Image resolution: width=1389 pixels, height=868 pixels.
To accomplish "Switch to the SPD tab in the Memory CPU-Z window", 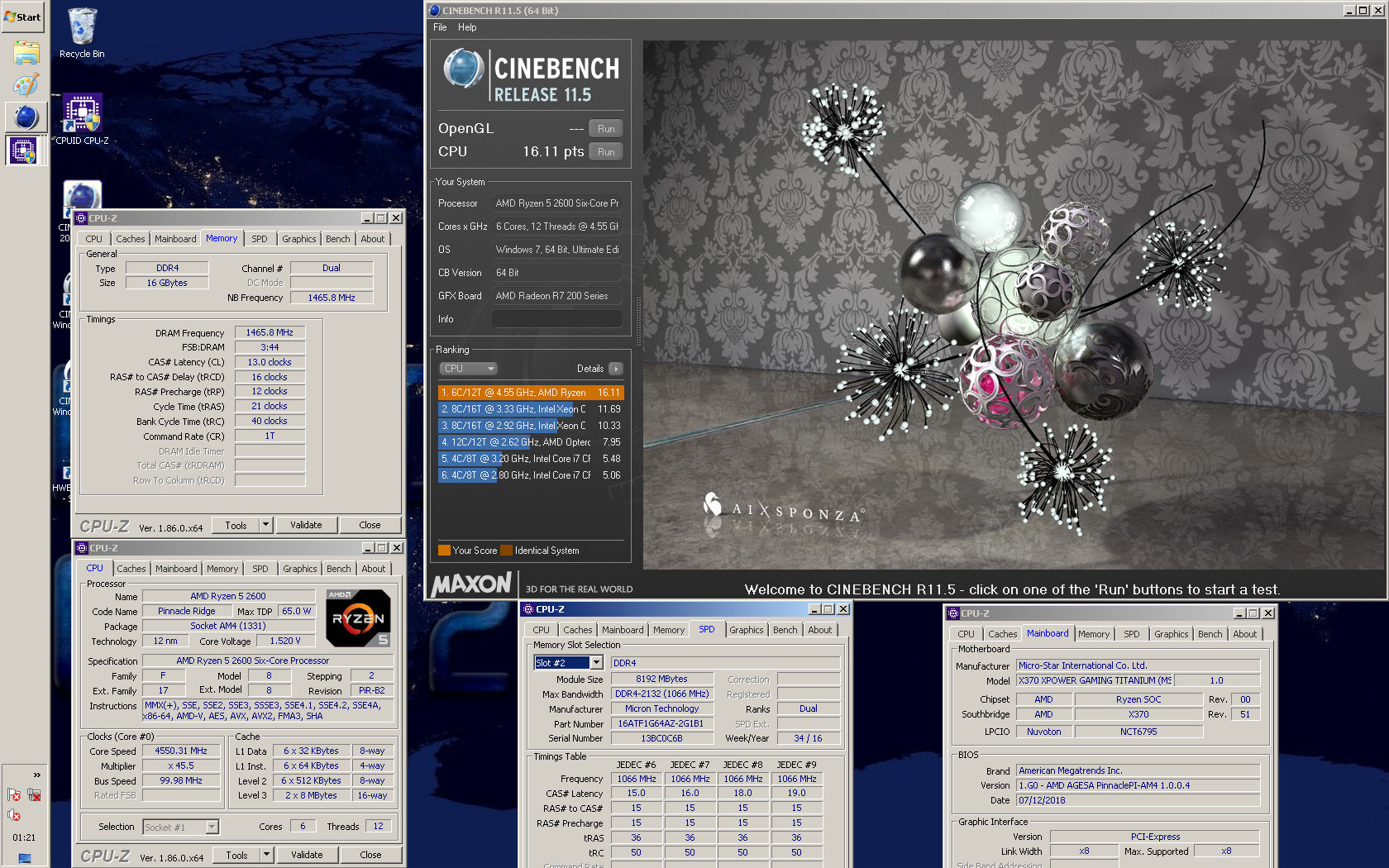I will 260,239.
